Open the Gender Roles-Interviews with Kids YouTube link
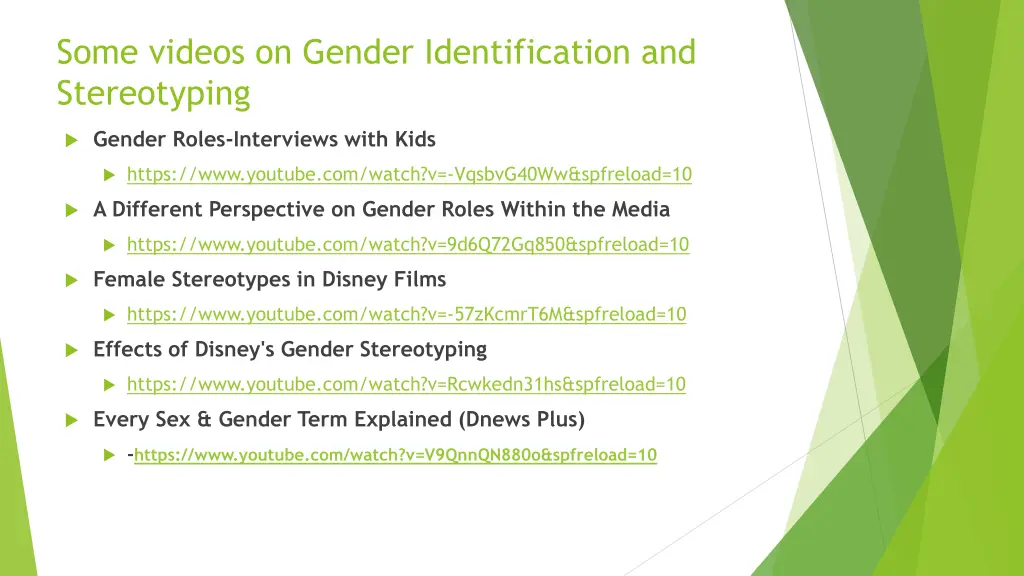 coord(409,174)
